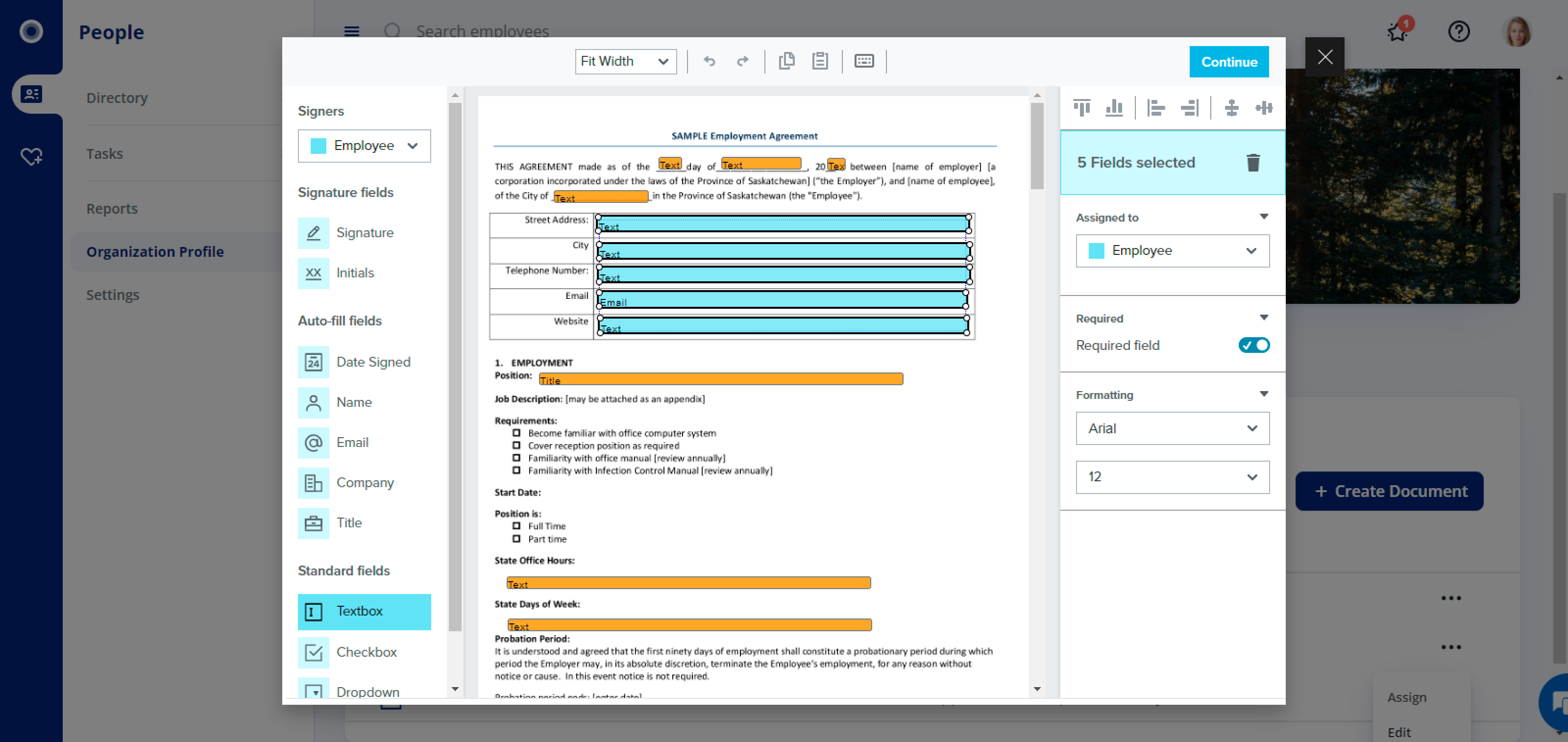The height and width of the screenshot is (742, 1568).
Task: Open the Fit Width zoom dropdown
Action: 625,61
